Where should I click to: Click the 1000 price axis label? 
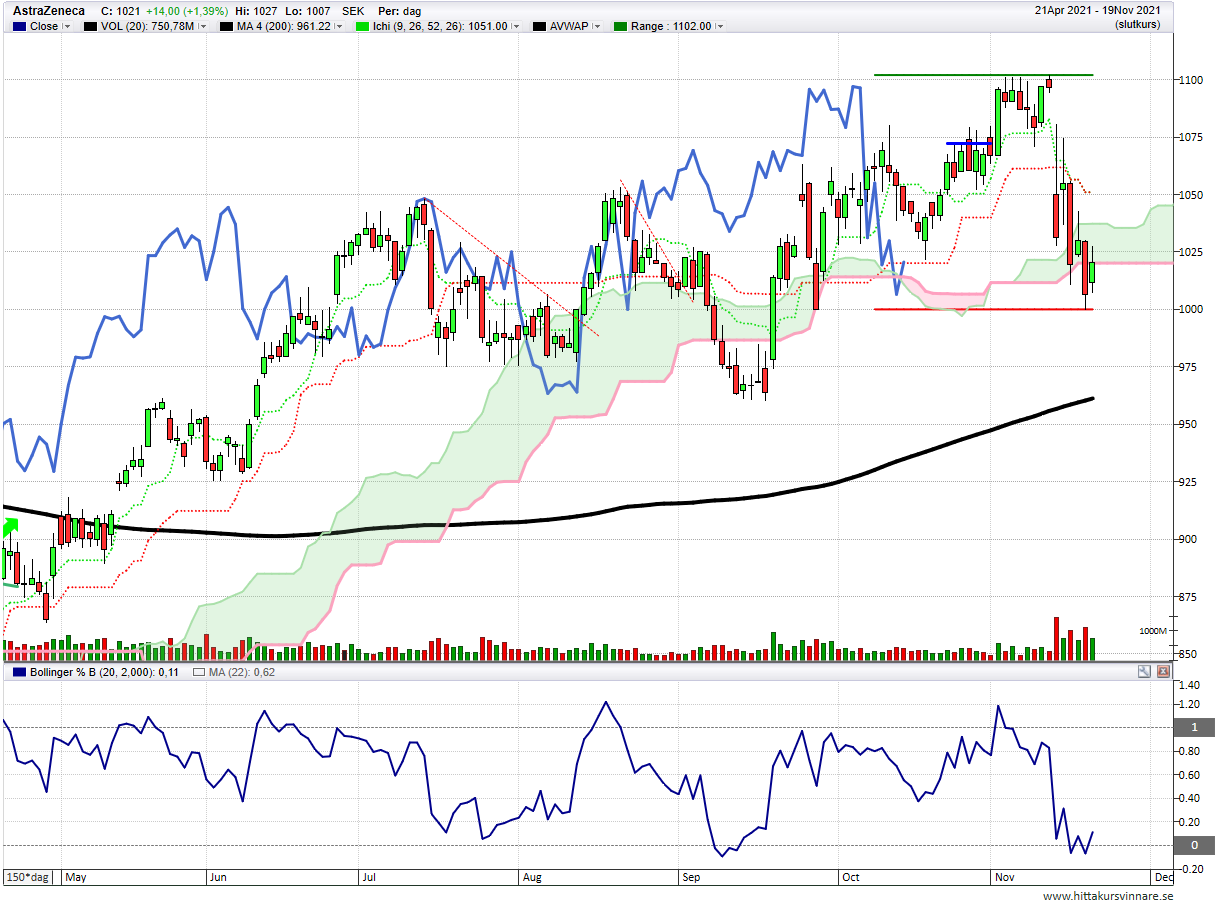1189,310
